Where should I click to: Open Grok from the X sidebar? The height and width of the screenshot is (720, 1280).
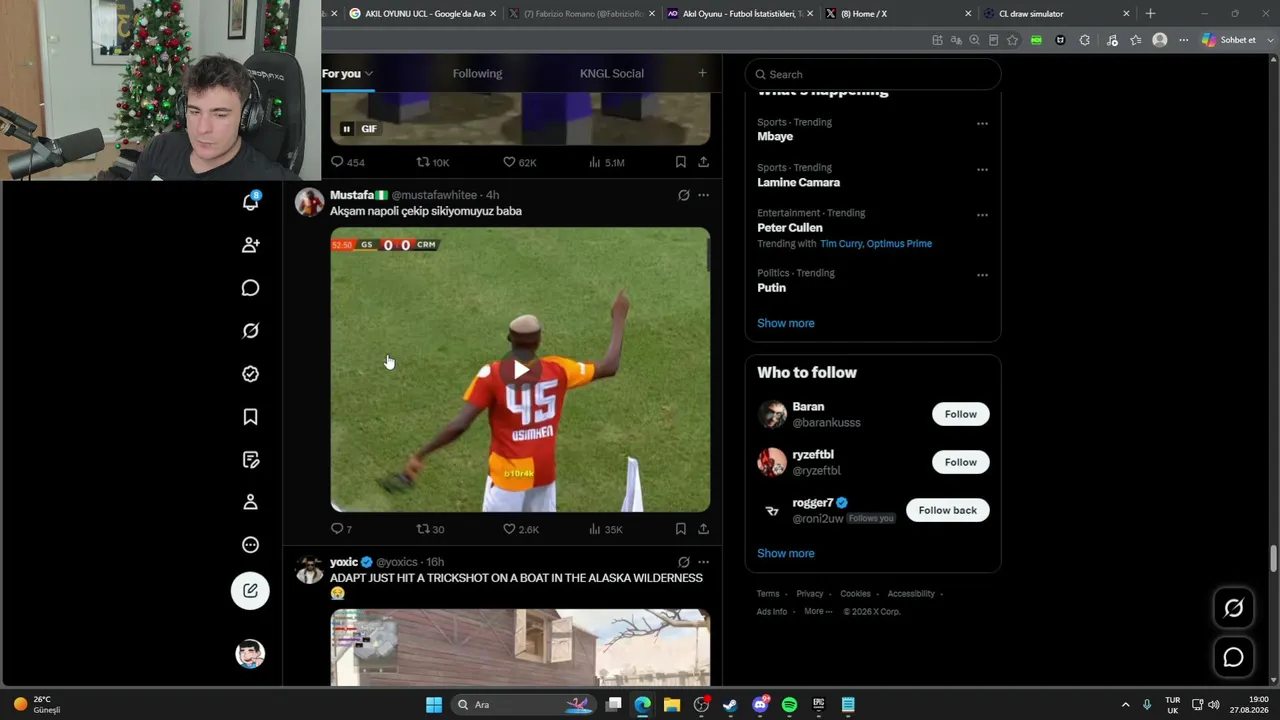point(250,331)
